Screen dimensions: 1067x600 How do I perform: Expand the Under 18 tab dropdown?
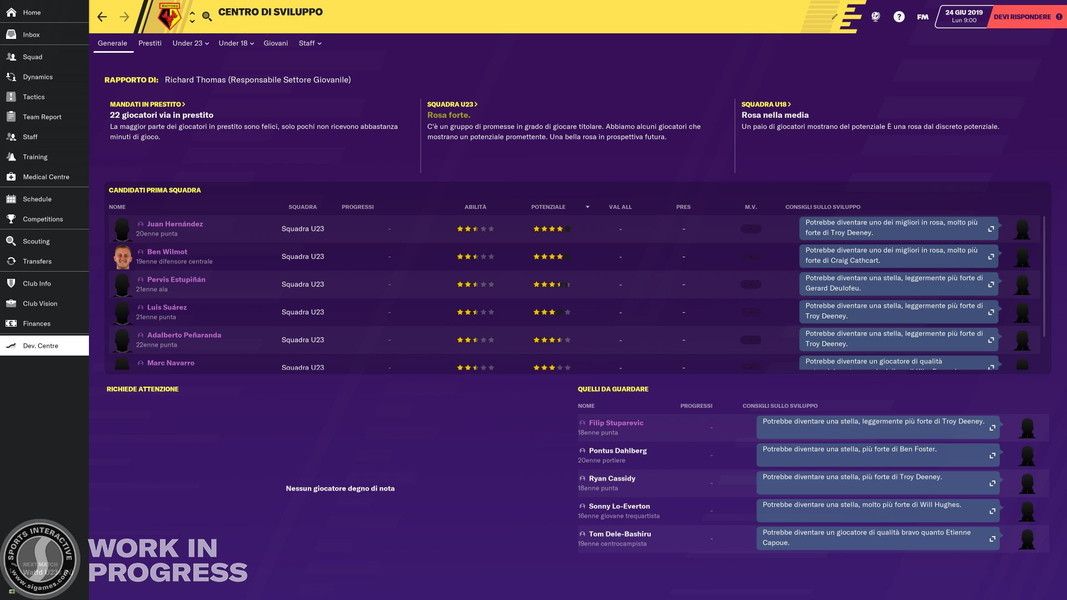[x=236, y=43]
